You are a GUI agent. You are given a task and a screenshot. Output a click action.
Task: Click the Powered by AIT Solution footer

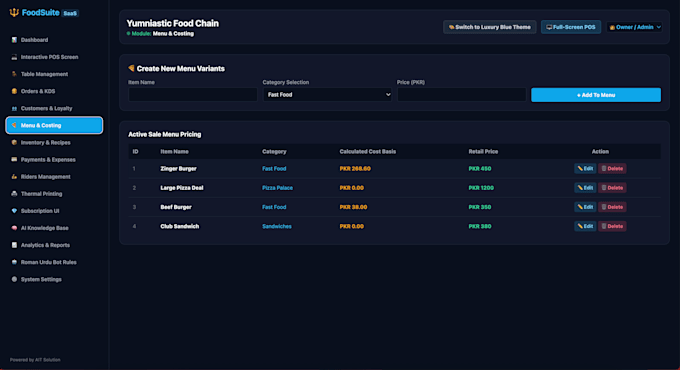coord(35,360)
